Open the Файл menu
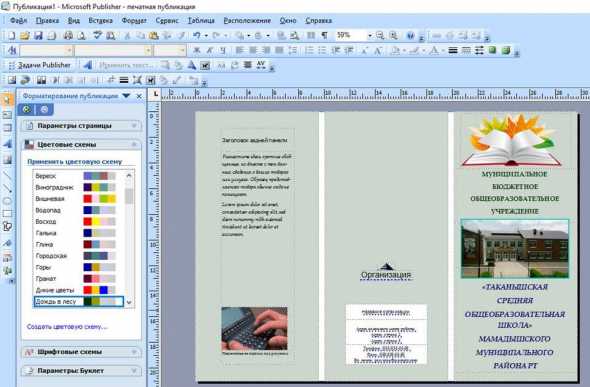 coord(18,21)
